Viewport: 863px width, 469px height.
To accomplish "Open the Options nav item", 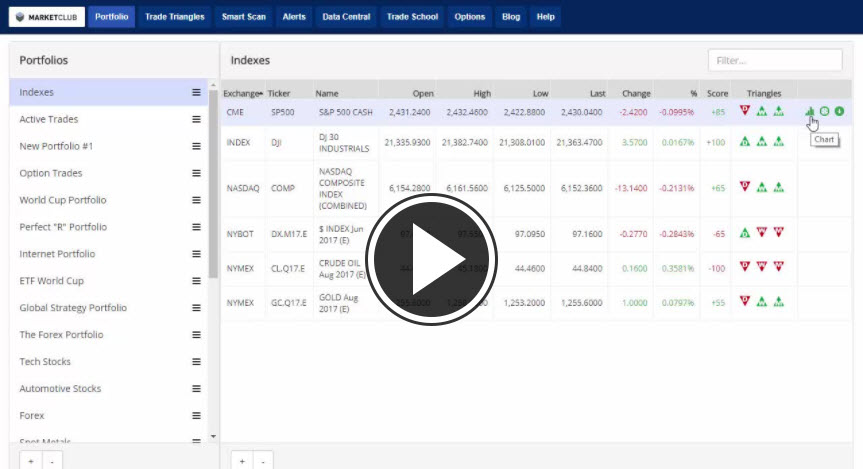I will click(469, 17).
